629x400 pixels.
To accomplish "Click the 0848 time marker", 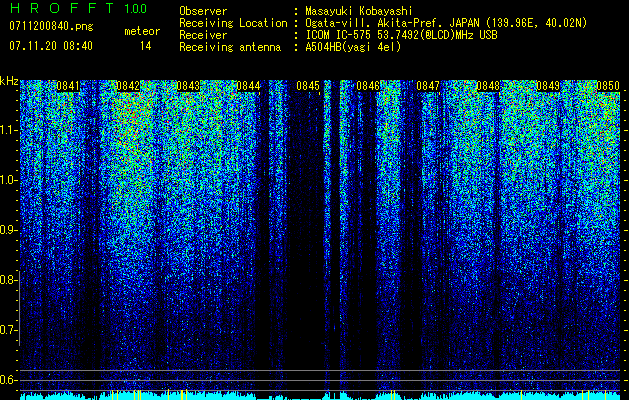I will pyautogui.click(x=488, y=86).
